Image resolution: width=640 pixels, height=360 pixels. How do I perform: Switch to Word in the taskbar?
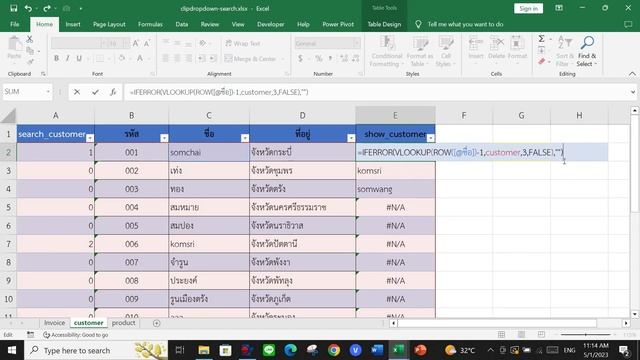tap(377, 350)
